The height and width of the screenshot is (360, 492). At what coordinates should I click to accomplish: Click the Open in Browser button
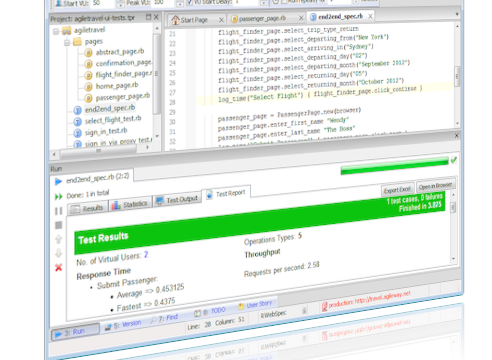[x=435, y=185]
